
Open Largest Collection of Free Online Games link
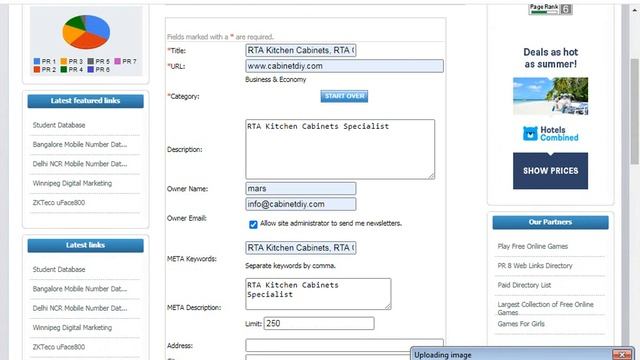(x=545, y=308)
